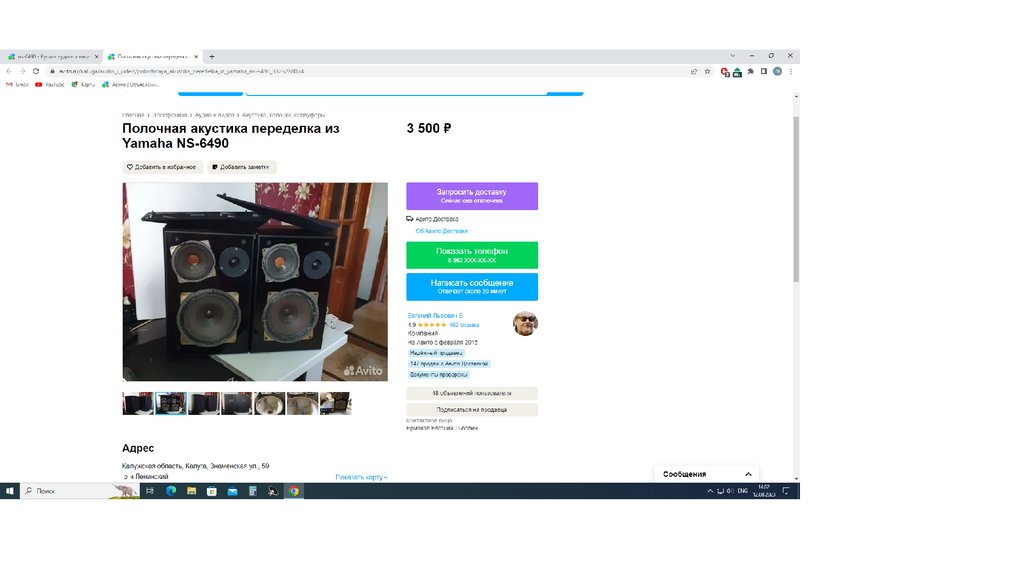Open the Карты bookmark
The image size is (1024, 576).
83,84
